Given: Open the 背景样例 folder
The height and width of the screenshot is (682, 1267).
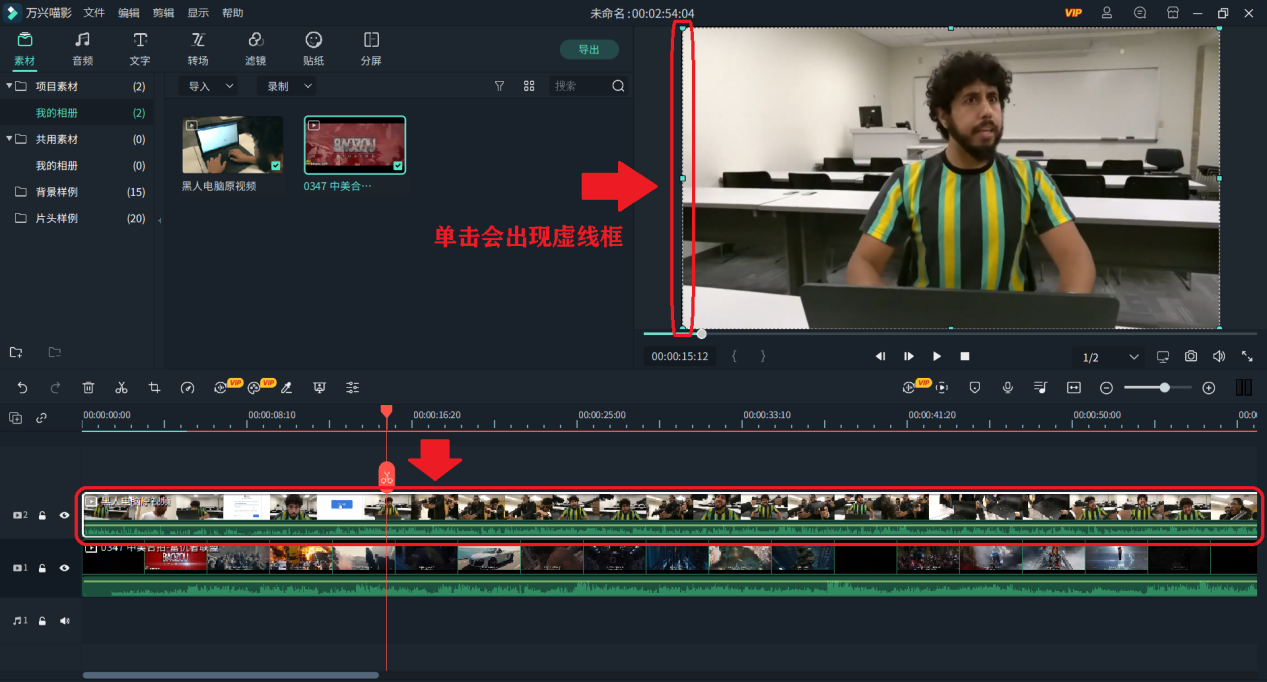Looking at the screenshot, I should [x=57, y=192].
